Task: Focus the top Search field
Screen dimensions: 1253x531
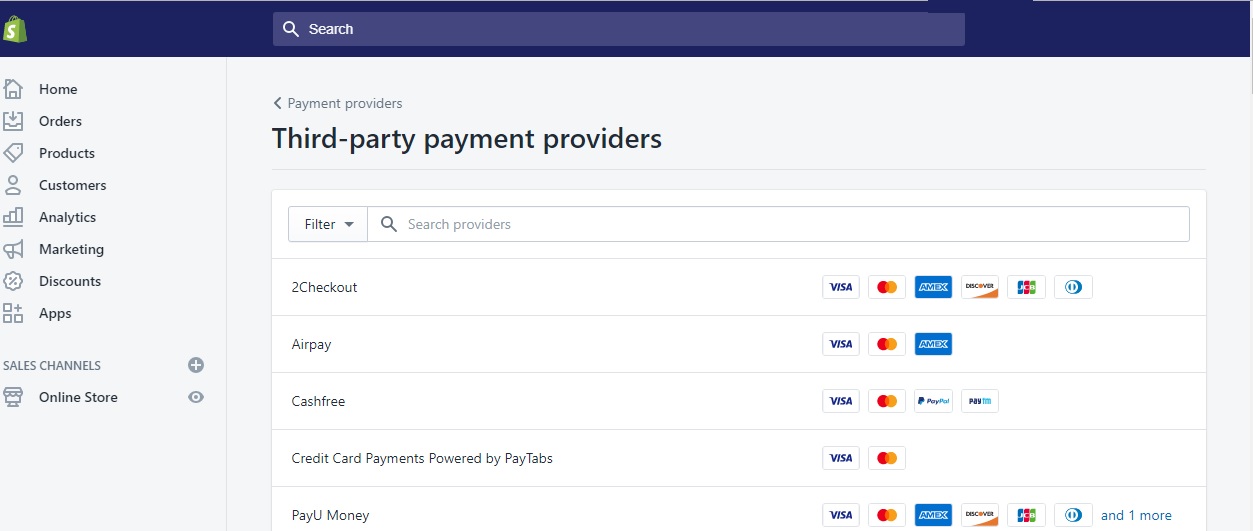Action: click(619, 29)
